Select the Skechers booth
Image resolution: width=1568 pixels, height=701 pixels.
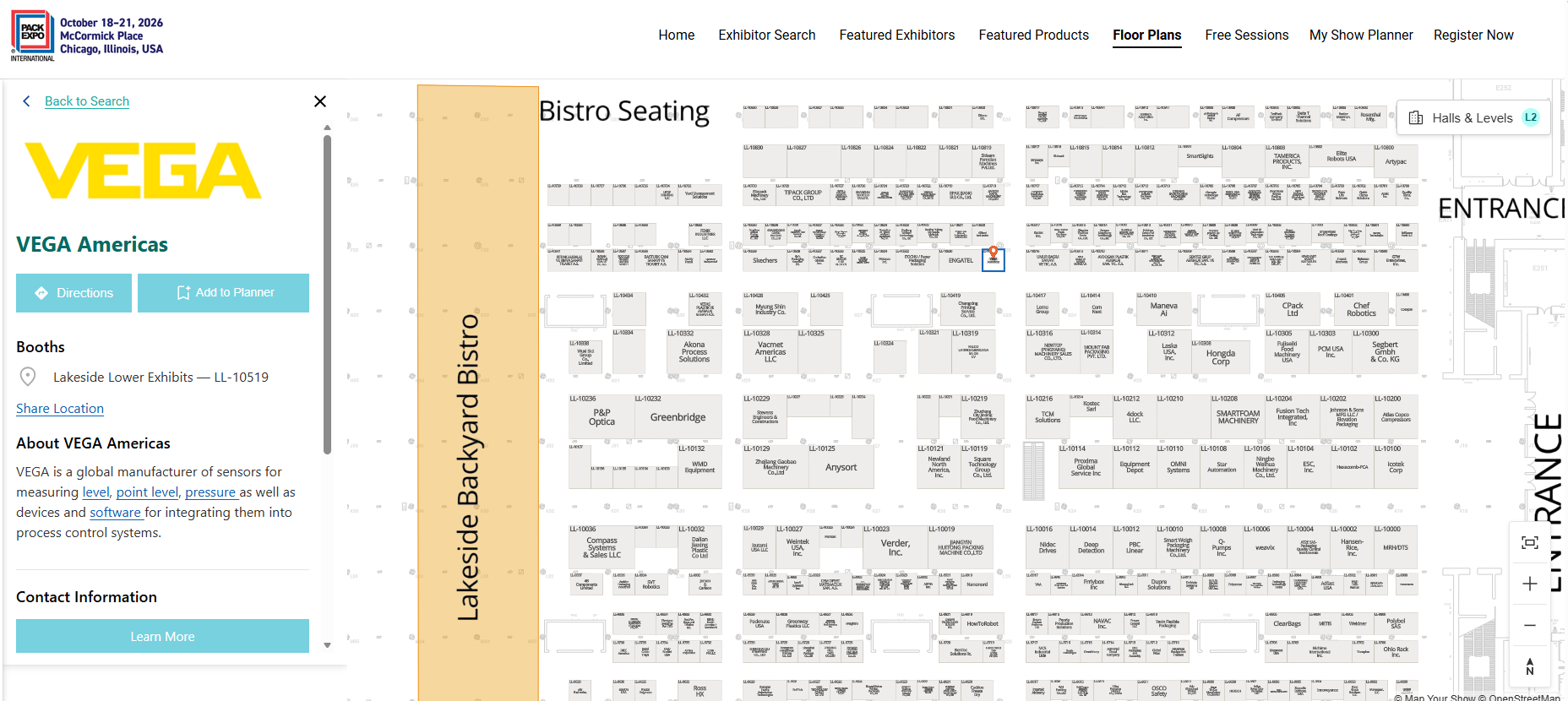[765, 260]
